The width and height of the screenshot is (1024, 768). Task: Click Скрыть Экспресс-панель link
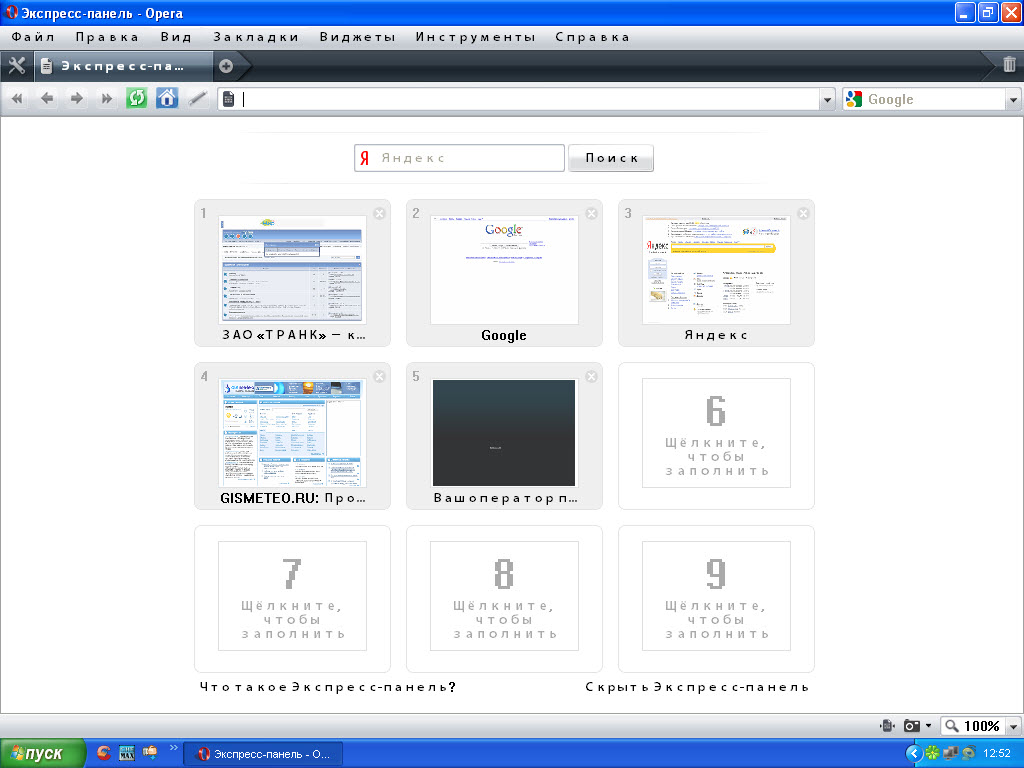coord(697,687)
